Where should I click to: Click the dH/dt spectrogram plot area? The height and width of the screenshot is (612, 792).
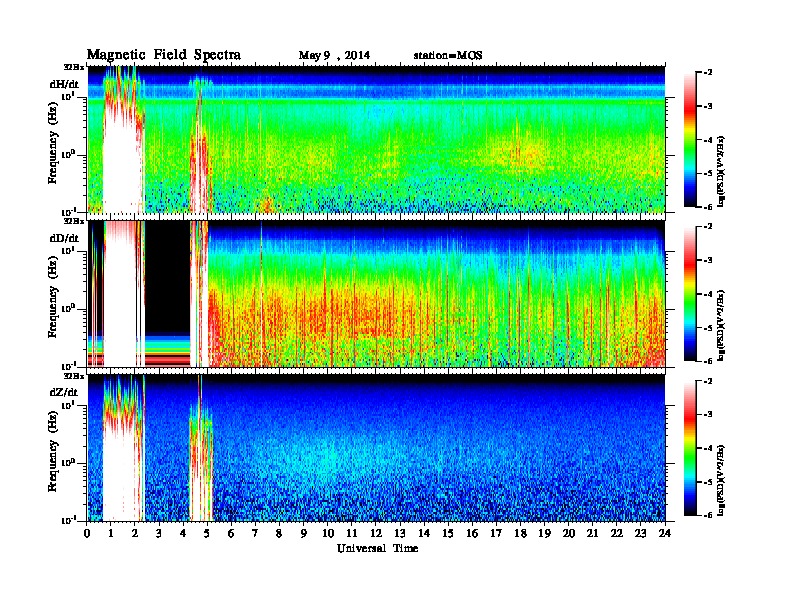click(377, 139)
